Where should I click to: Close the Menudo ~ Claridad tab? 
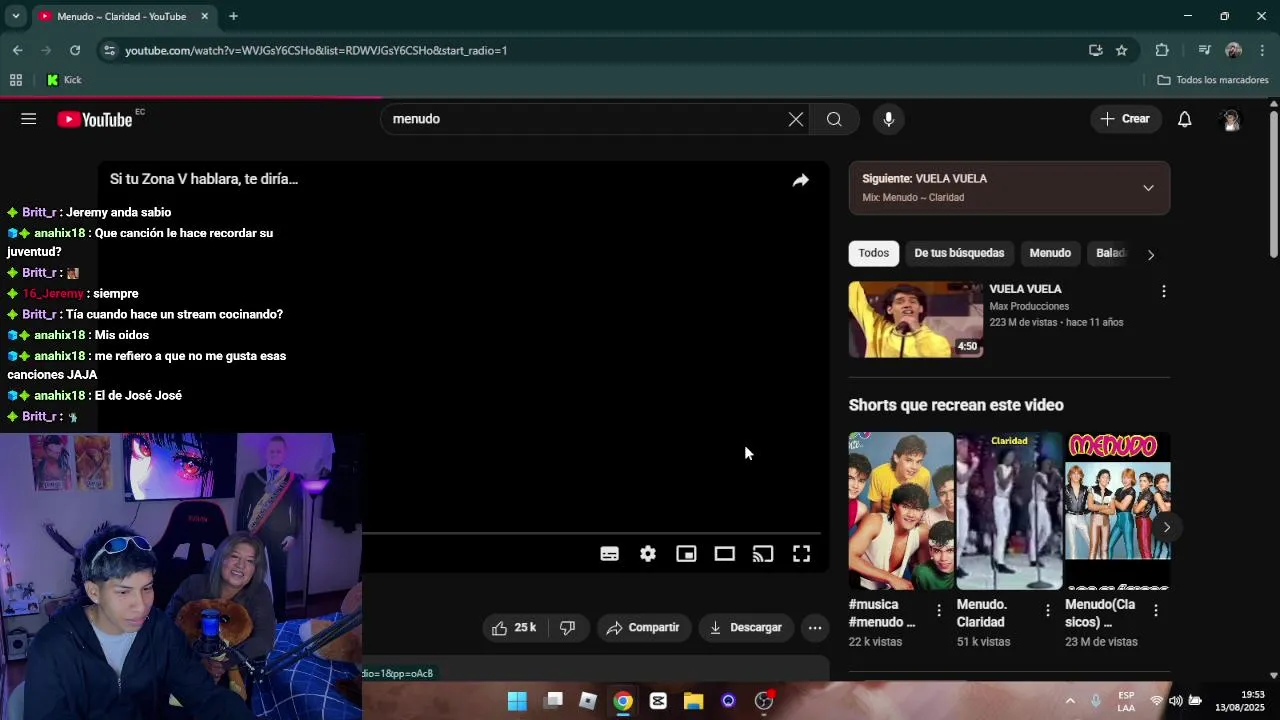coord(204,16)
